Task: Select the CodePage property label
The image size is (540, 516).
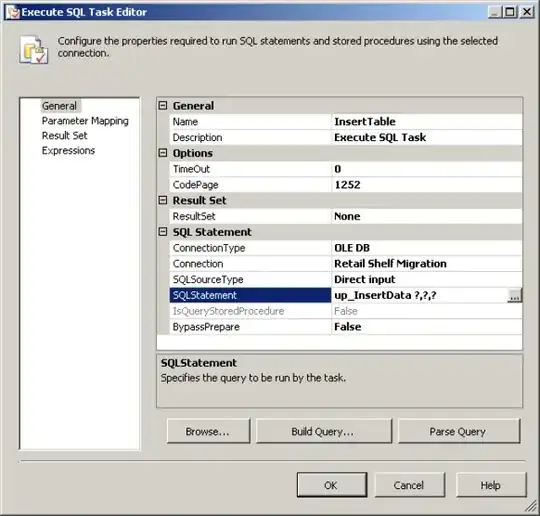Action: (250, 185)
